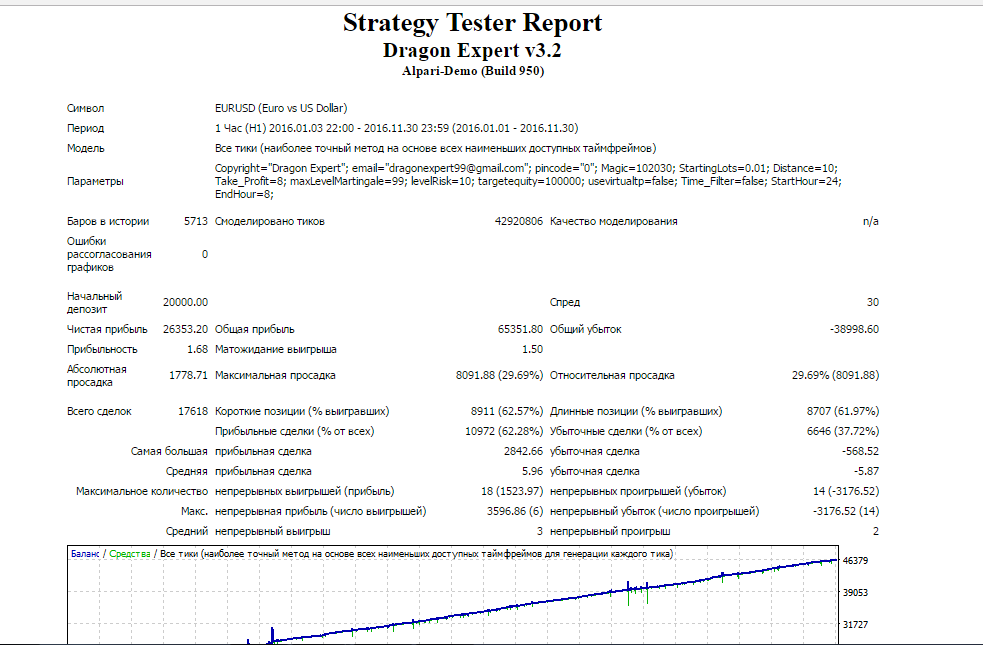Click Всего сделок value 17618

(x=192, y=412)
